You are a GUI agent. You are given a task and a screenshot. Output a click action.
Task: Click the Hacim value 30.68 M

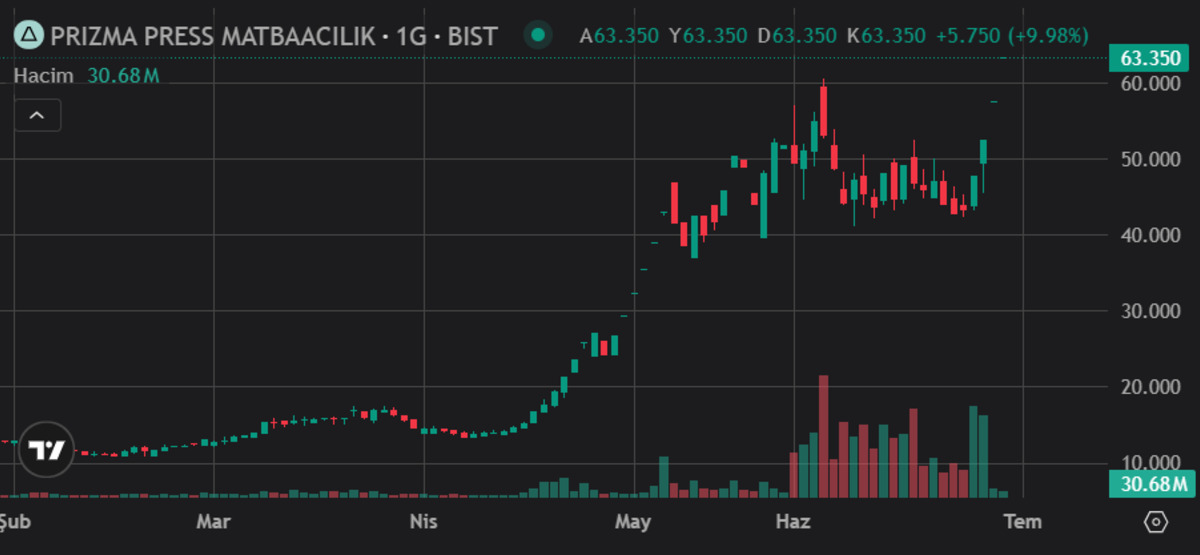point(124,75)
